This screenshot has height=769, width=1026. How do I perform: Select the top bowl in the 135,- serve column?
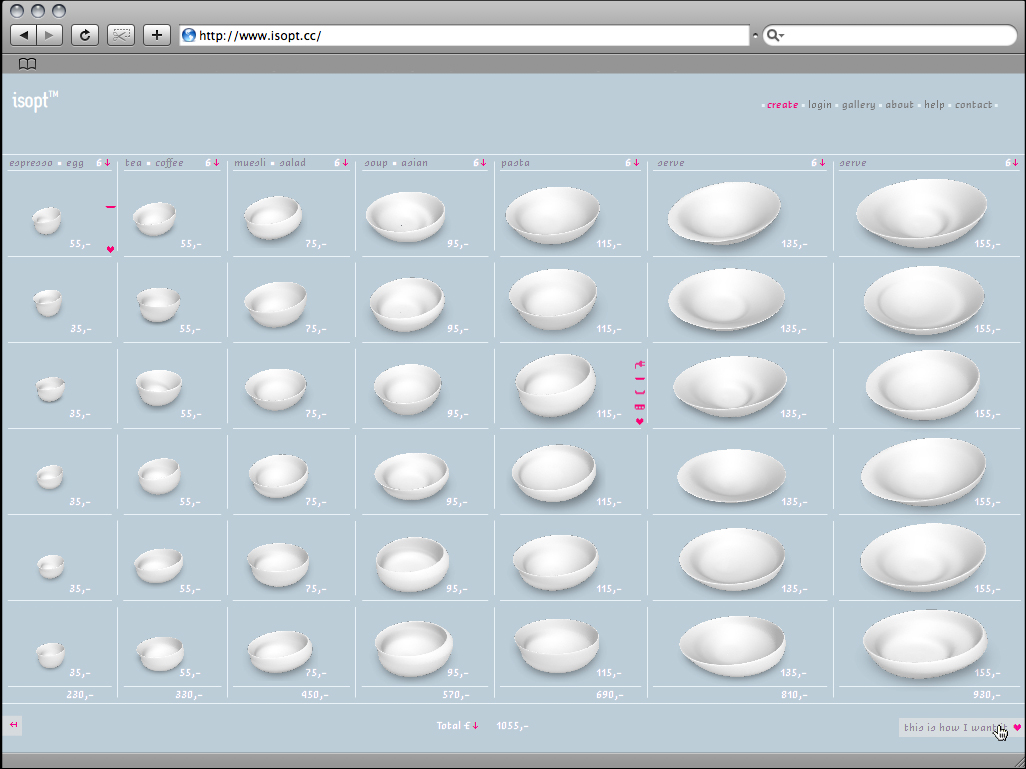click(724, 213)
